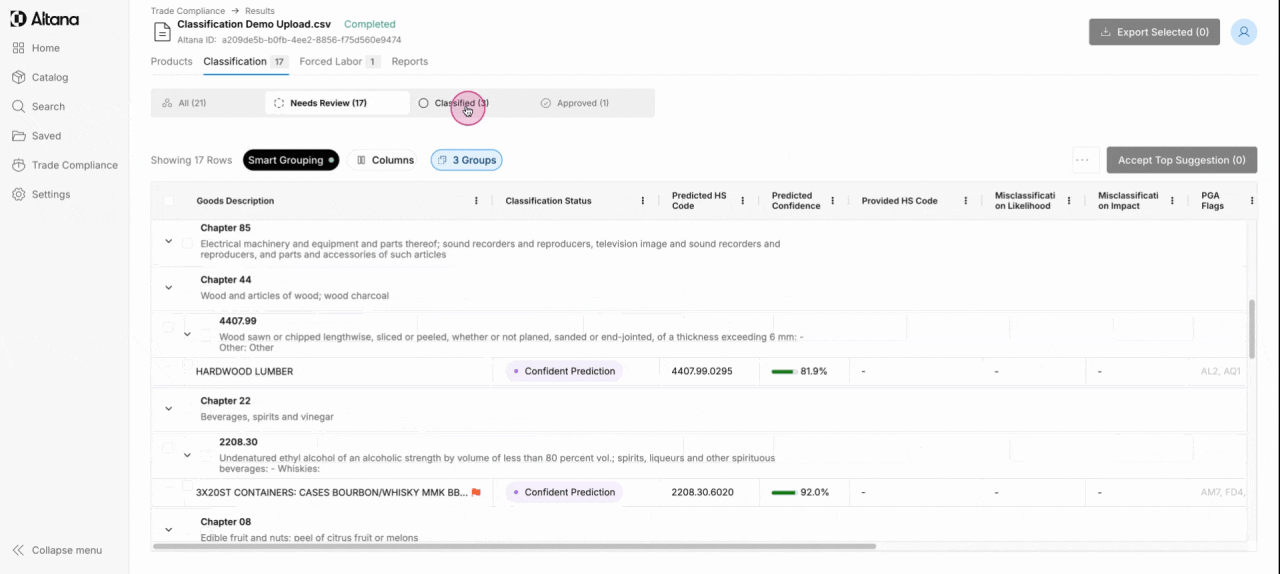Image resolution: width=1280 pixels, height=574 pixels.
Task: Click the Altana logo icon
Action: (18, 19)
